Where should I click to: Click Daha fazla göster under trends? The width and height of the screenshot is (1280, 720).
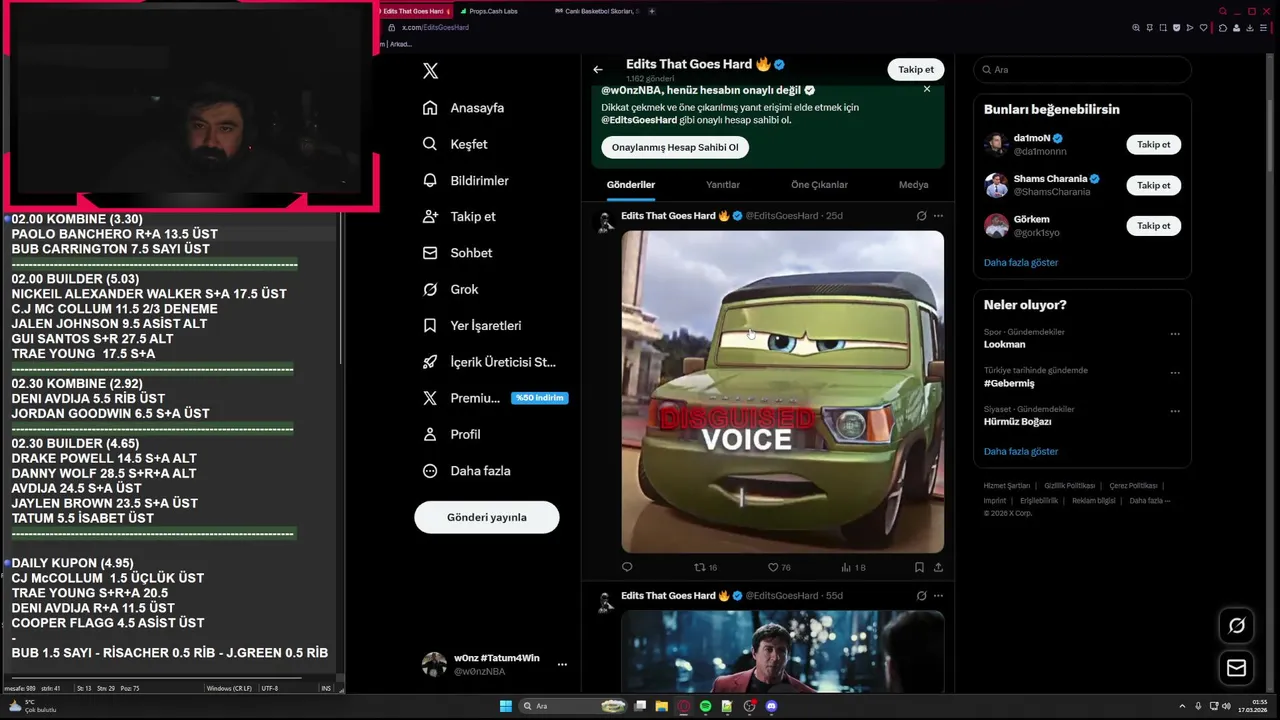tap(1021, 452)
